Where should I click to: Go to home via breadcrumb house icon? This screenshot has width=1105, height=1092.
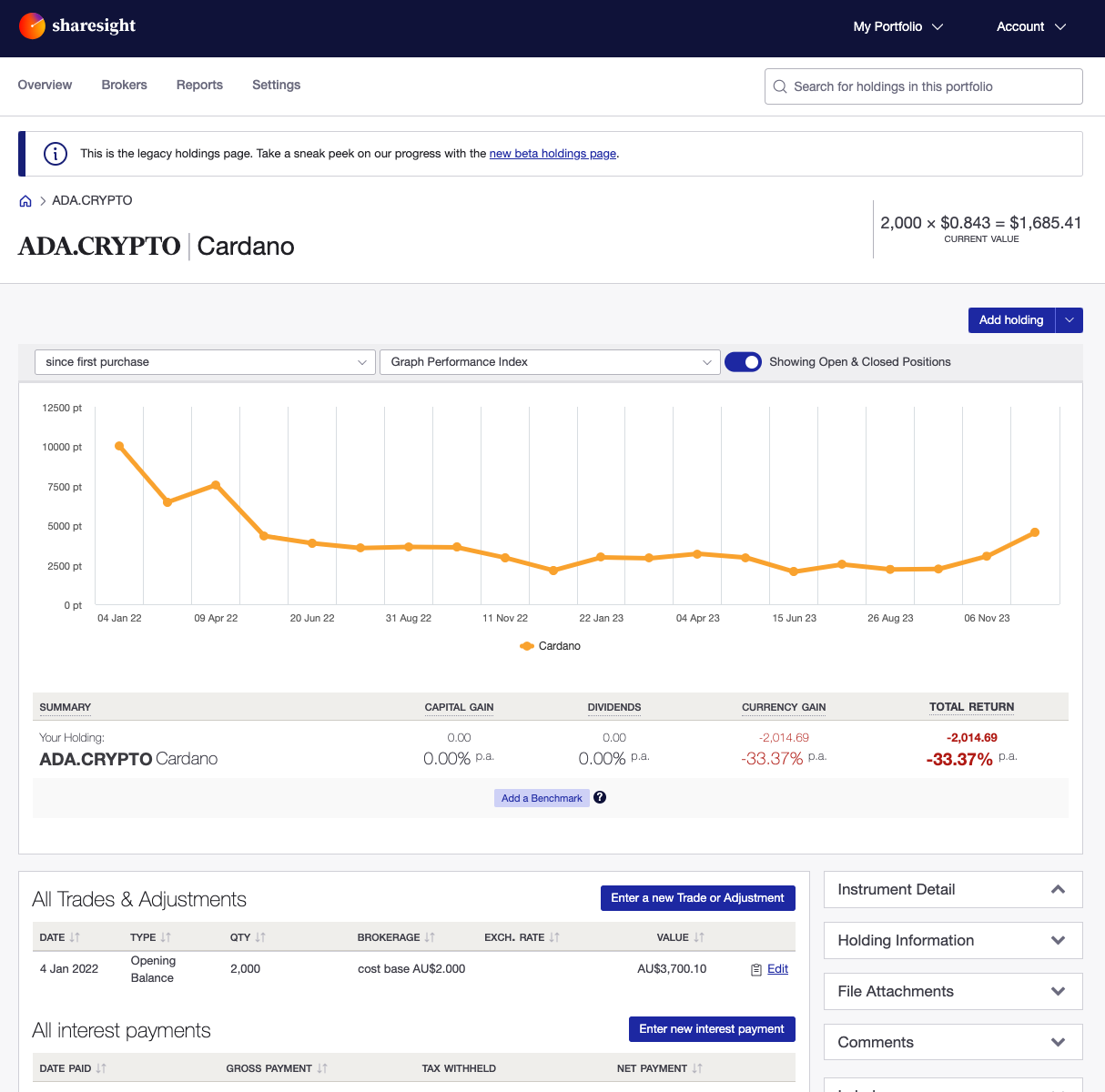coord(25,201)
